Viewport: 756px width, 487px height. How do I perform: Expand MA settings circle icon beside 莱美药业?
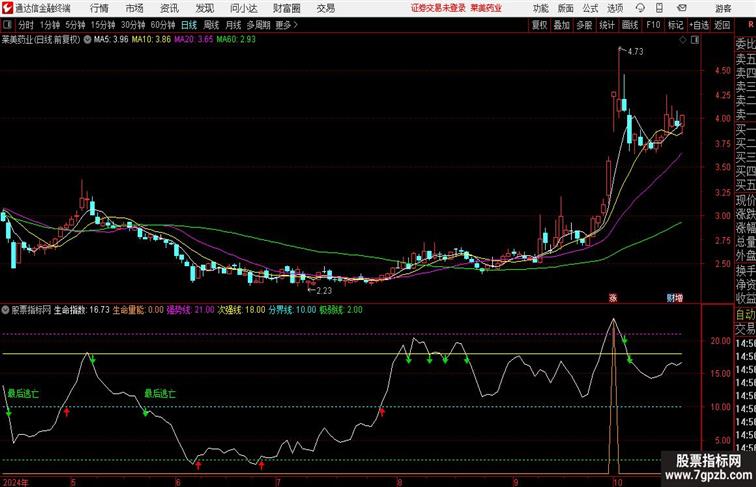tap(87, 40)
